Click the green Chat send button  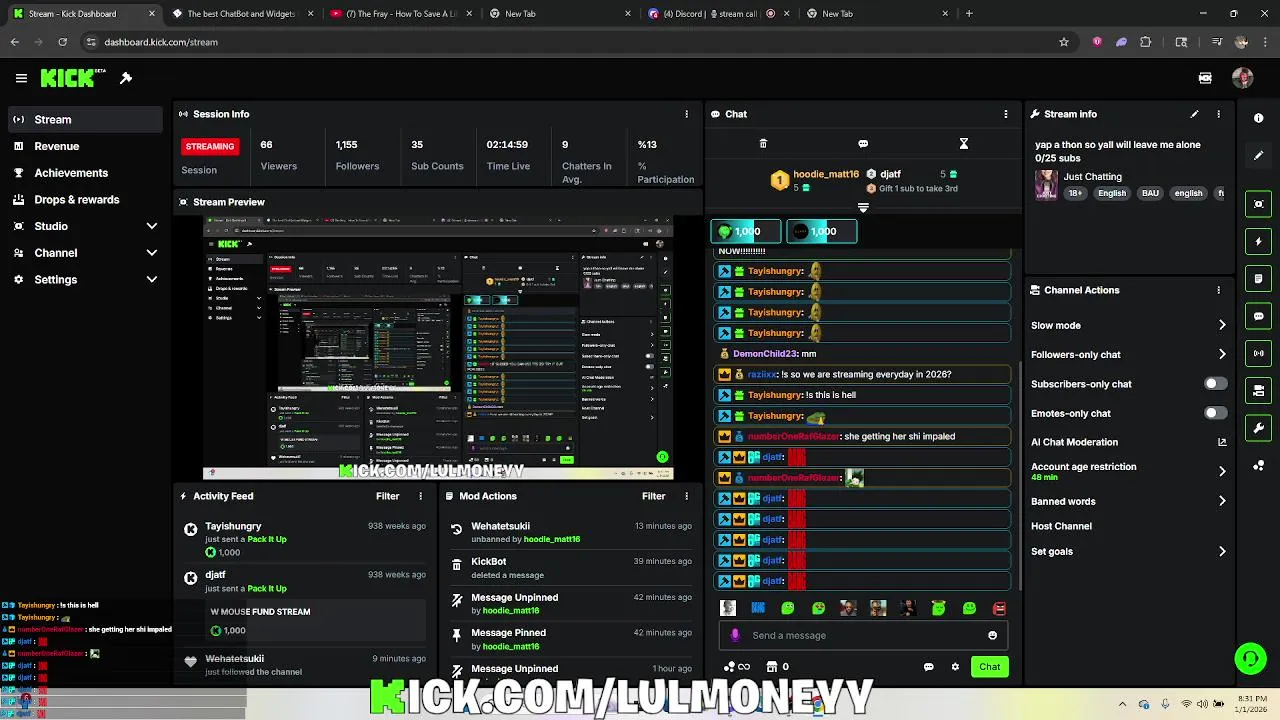[x=989, y=667]
